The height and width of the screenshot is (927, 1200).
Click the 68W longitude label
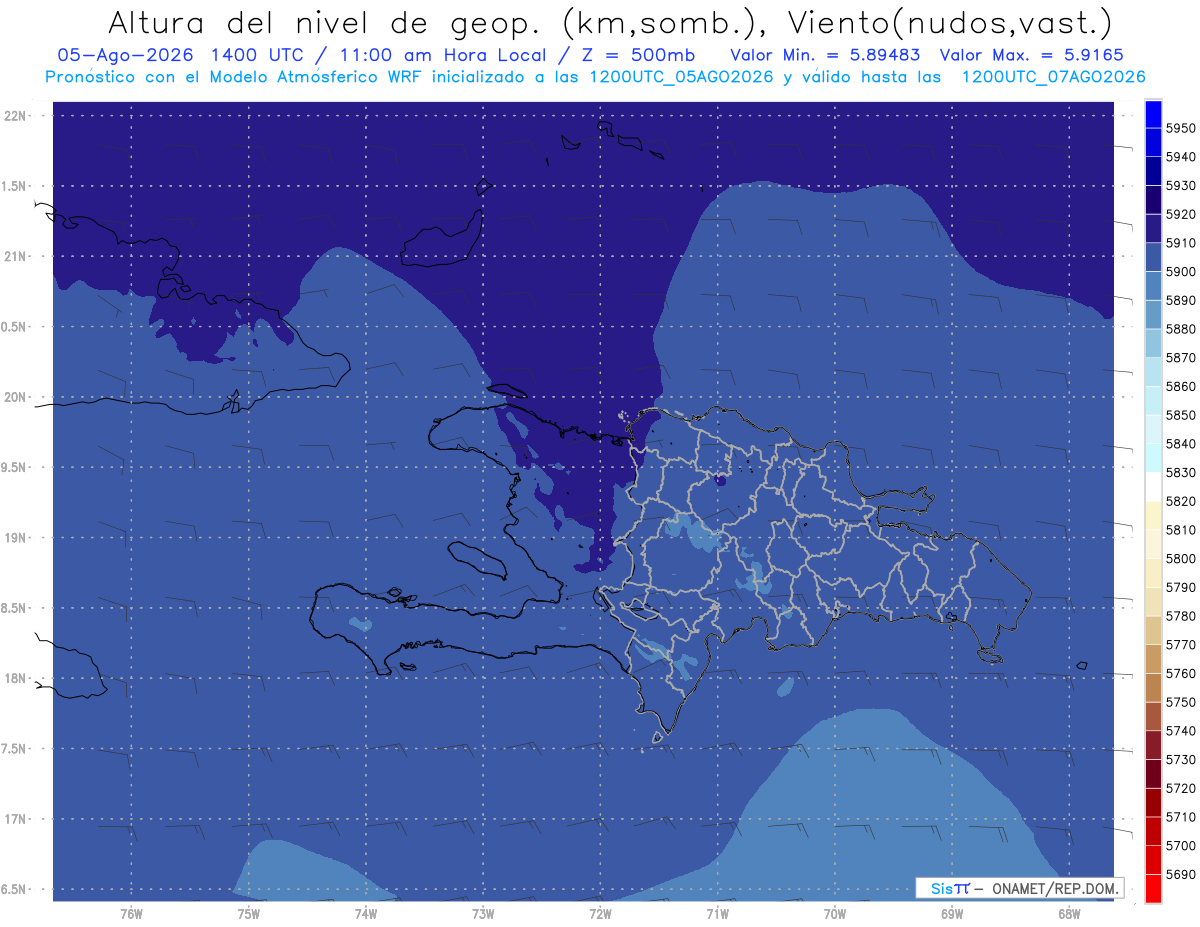(1069, 913)
